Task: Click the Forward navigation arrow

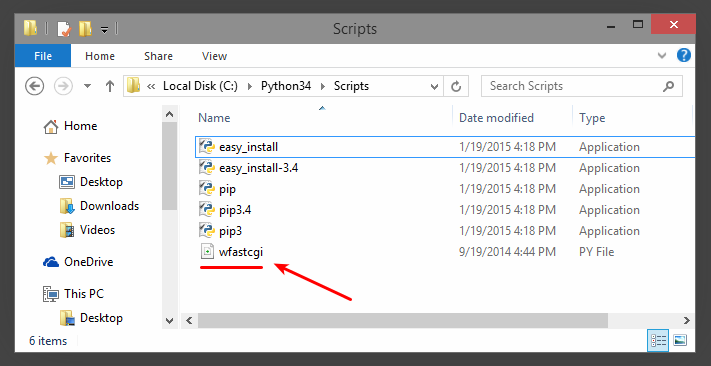Action: coord(63,86)
